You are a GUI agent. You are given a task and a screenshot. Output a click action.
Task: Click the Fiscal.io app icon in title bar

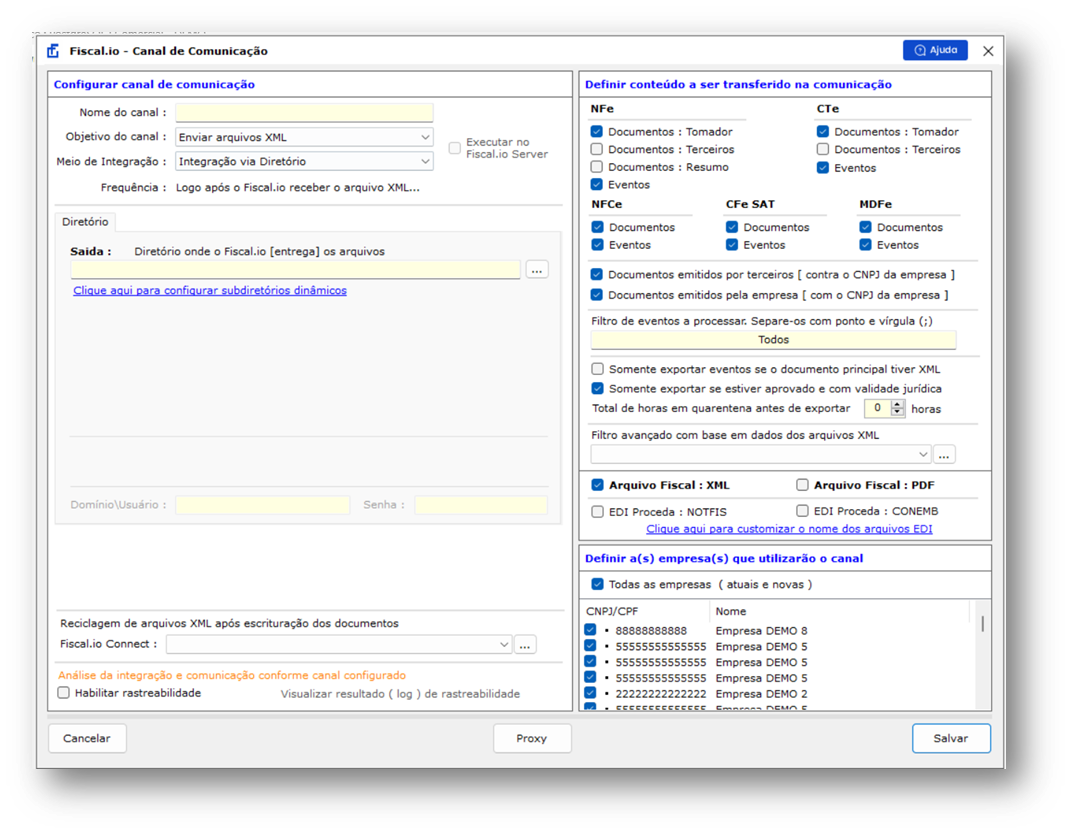53,51
